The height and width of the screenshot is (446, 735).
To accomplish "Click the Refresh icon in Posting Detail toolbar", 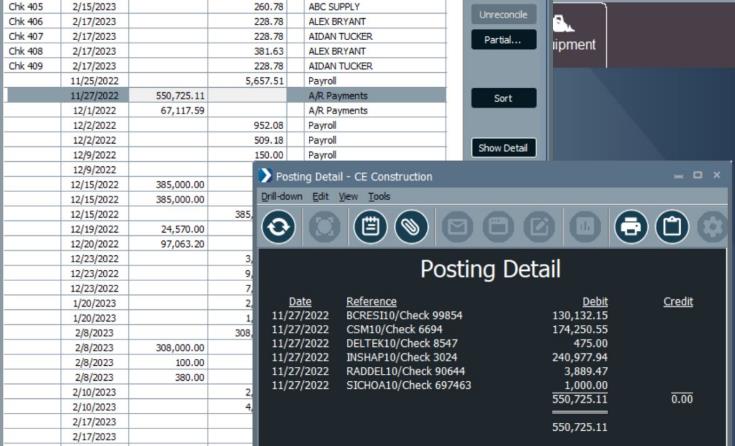I will point(279,227).
